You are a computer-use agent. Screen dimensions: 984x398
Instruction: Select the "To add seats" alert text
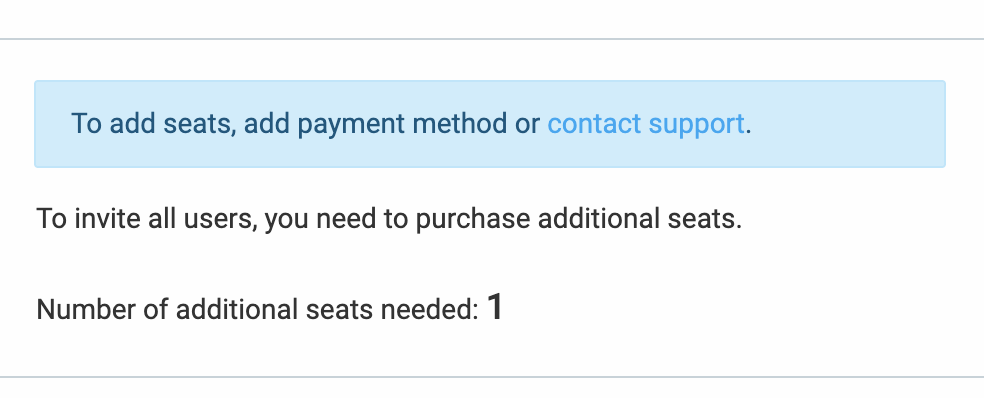[x=411, y=124]
